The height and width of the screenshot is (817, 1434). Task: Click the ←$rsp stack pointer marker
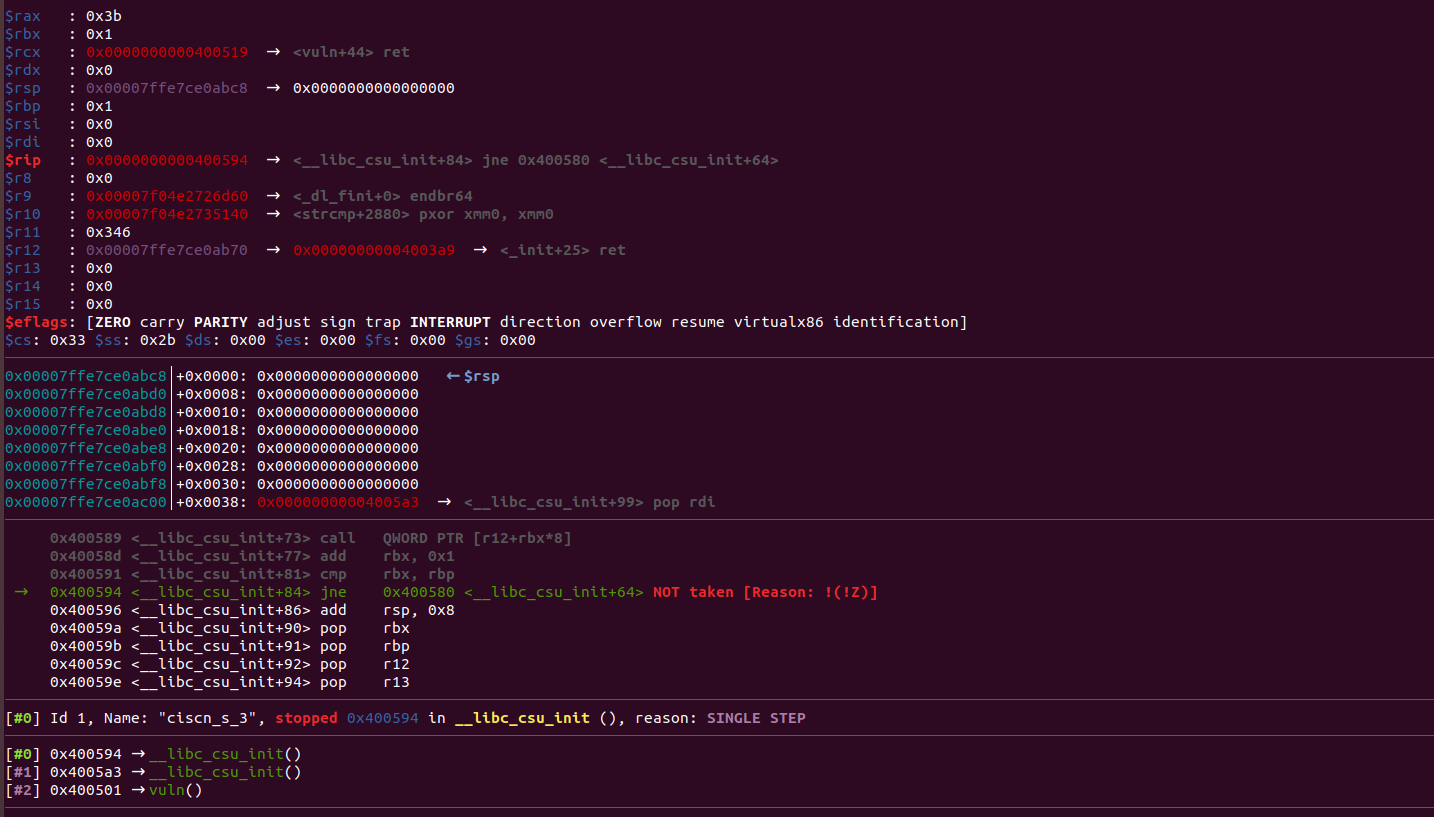(473, 376)
